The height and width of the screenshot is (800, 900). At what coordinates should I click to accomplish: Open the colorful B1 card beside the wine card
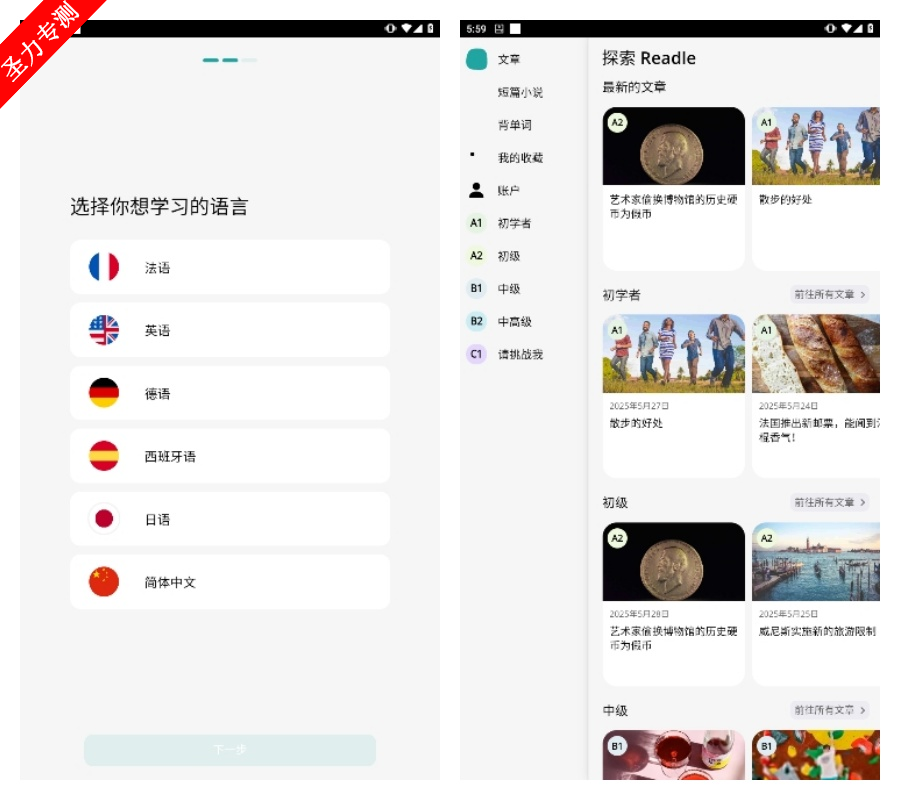(x=816, y=755)
